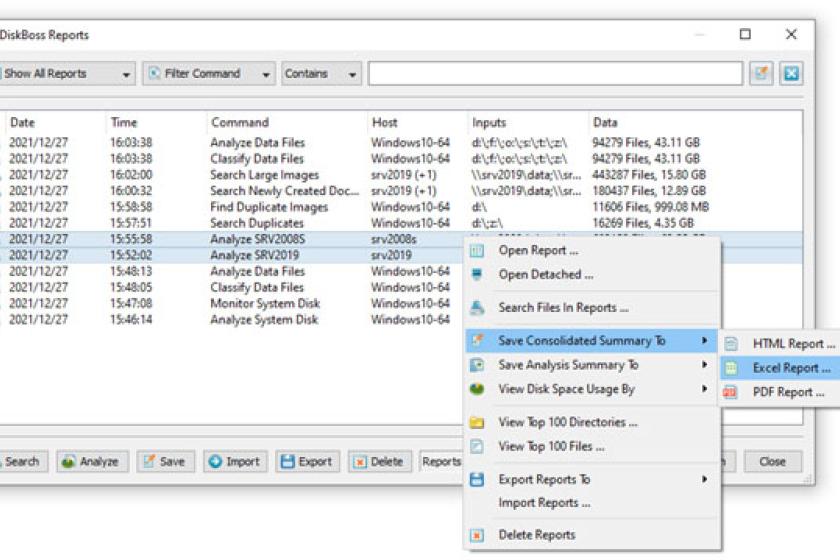Image resolution: width=840 pixels, height=560 pixels.
Task: Select the Monitor System Disk row
Action: click(232, 303)
